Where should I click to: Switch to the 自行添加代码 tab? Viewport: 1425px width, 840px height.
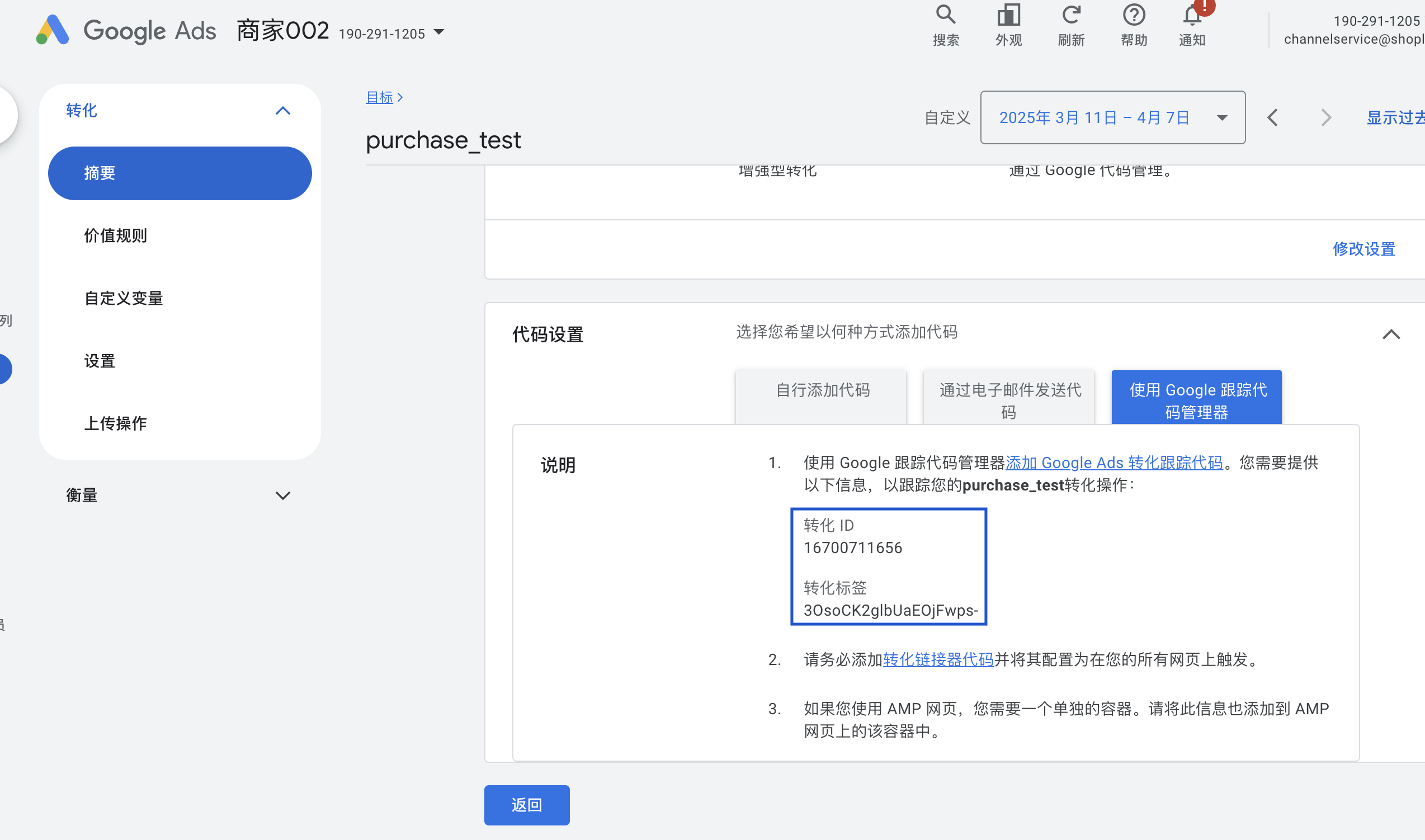pyautogui.click(x=820, y=397)
